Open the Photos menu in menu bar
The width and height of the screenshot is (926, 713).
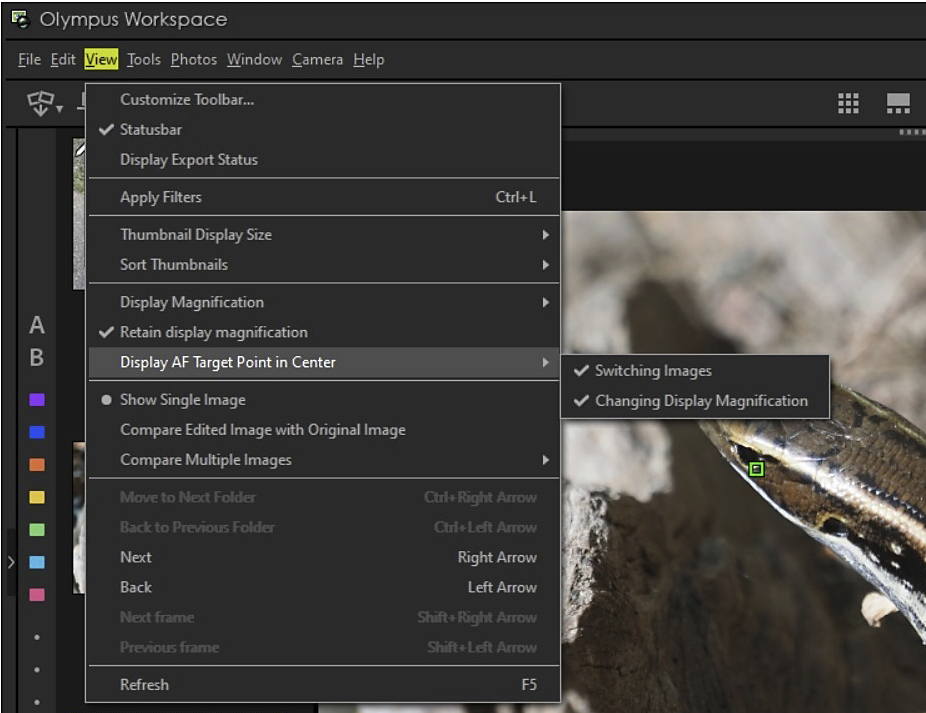point(193,60)
